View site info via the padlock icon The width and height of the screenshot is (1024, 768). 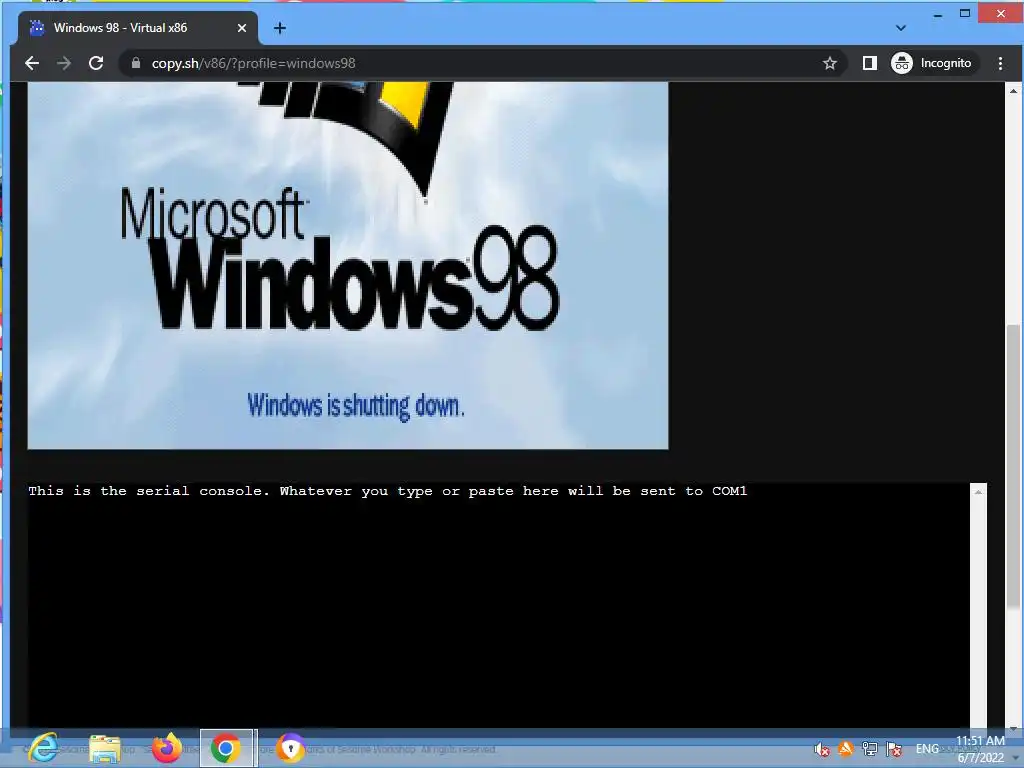(136, 63)
